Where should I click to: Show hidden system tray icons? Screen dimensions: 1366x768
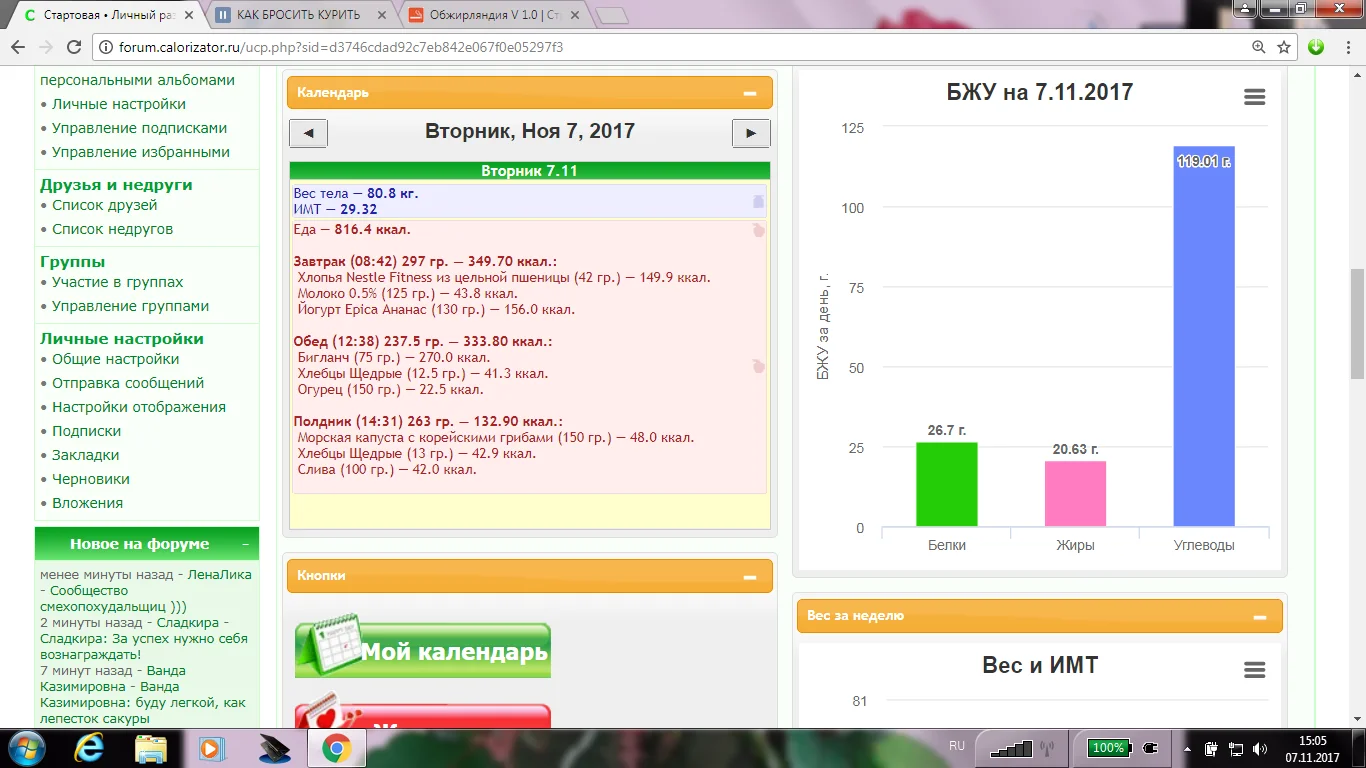1187,748
